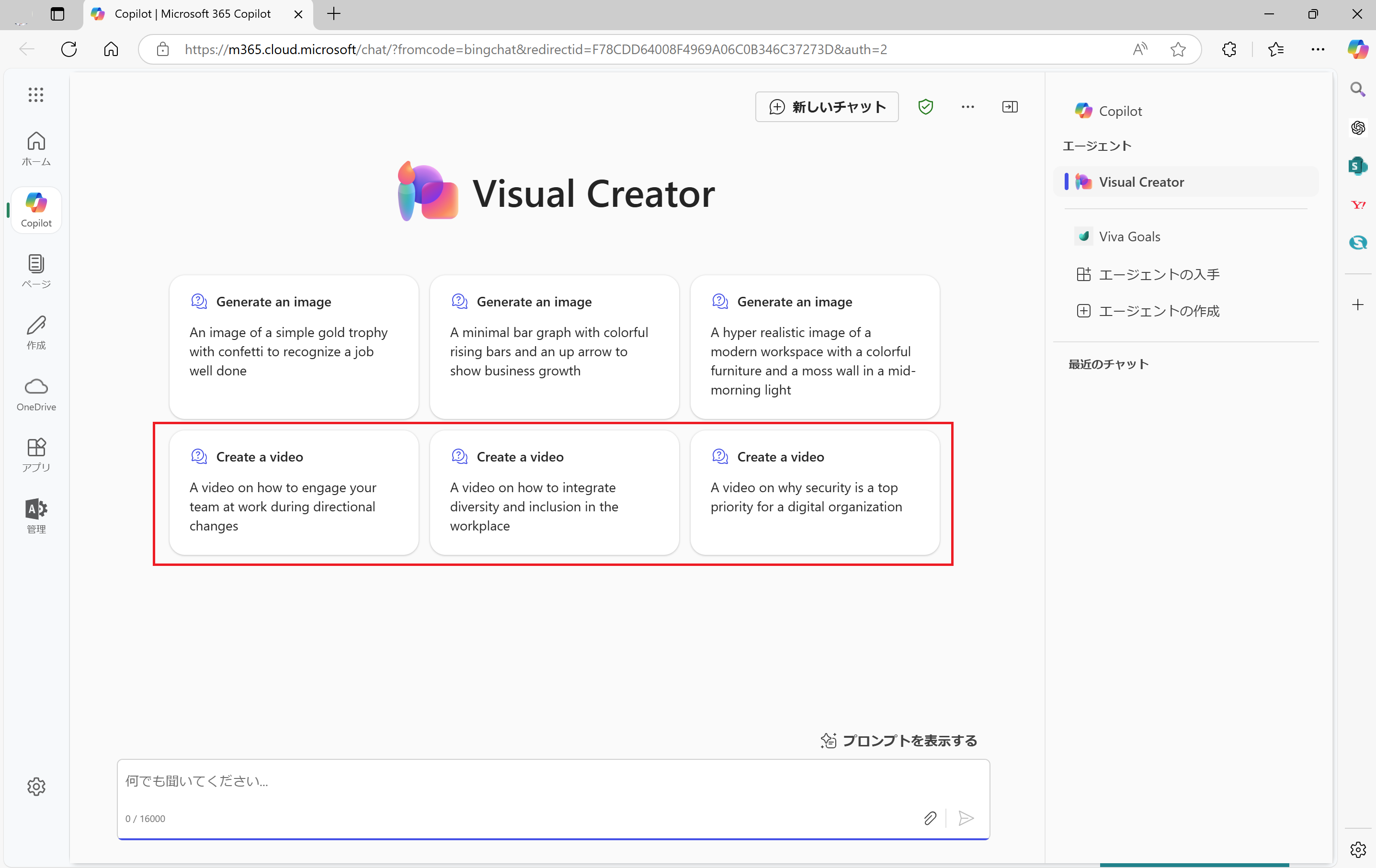Image resolution: width=1376 pixels, height=868 pixels.
Task: Open Yahoo icon in Edge sidebar
Action: tap(1358, 204)
